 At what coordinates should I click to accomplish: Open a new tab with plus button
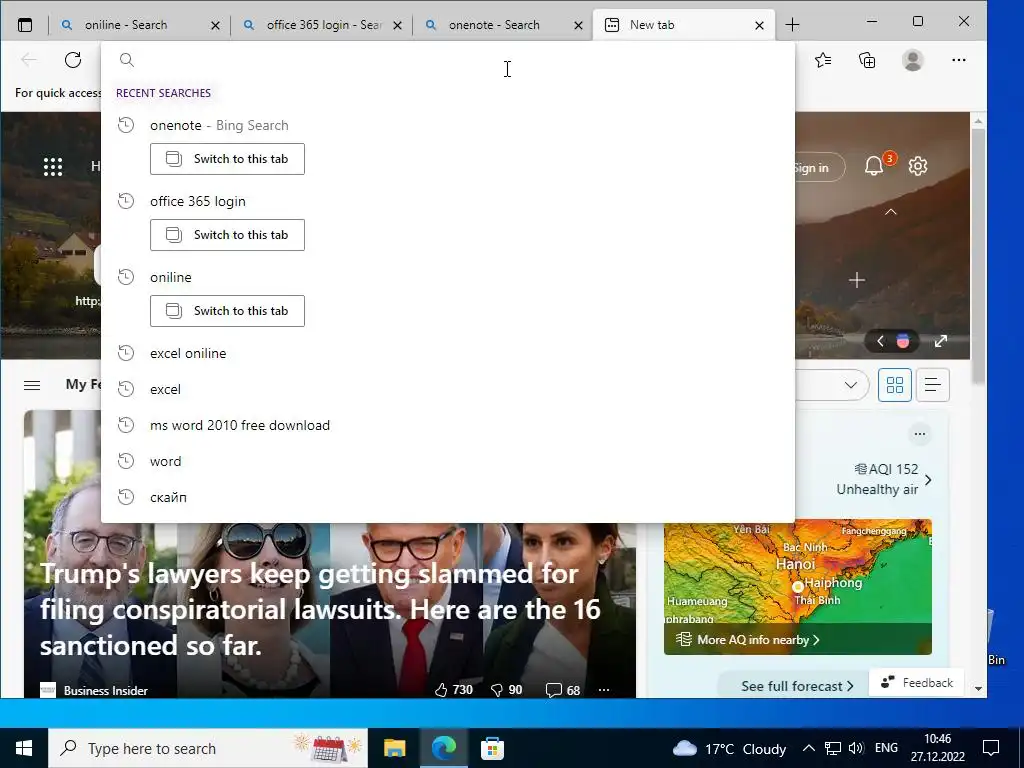792,25
